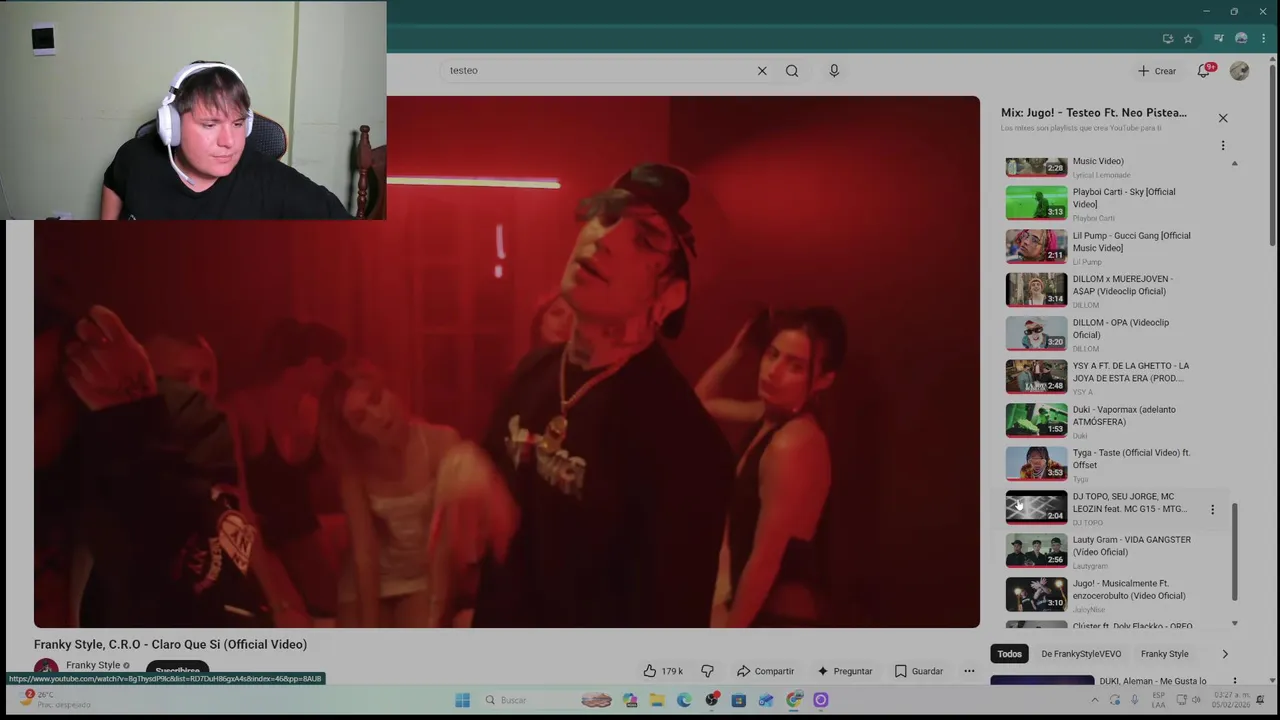Open Microsoft Edge from taskbar
The width and height of the screenshot is (1280, 720).
684,700
